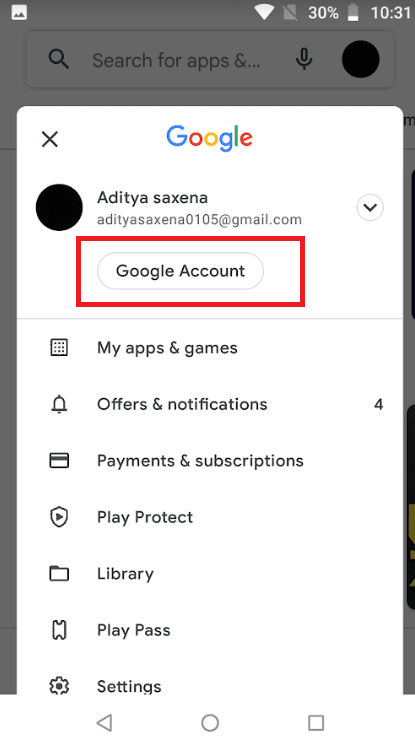Open the Google Account button
Image resolution: width=415 pixels, height=745 pixels.
[x=180, y=271]
